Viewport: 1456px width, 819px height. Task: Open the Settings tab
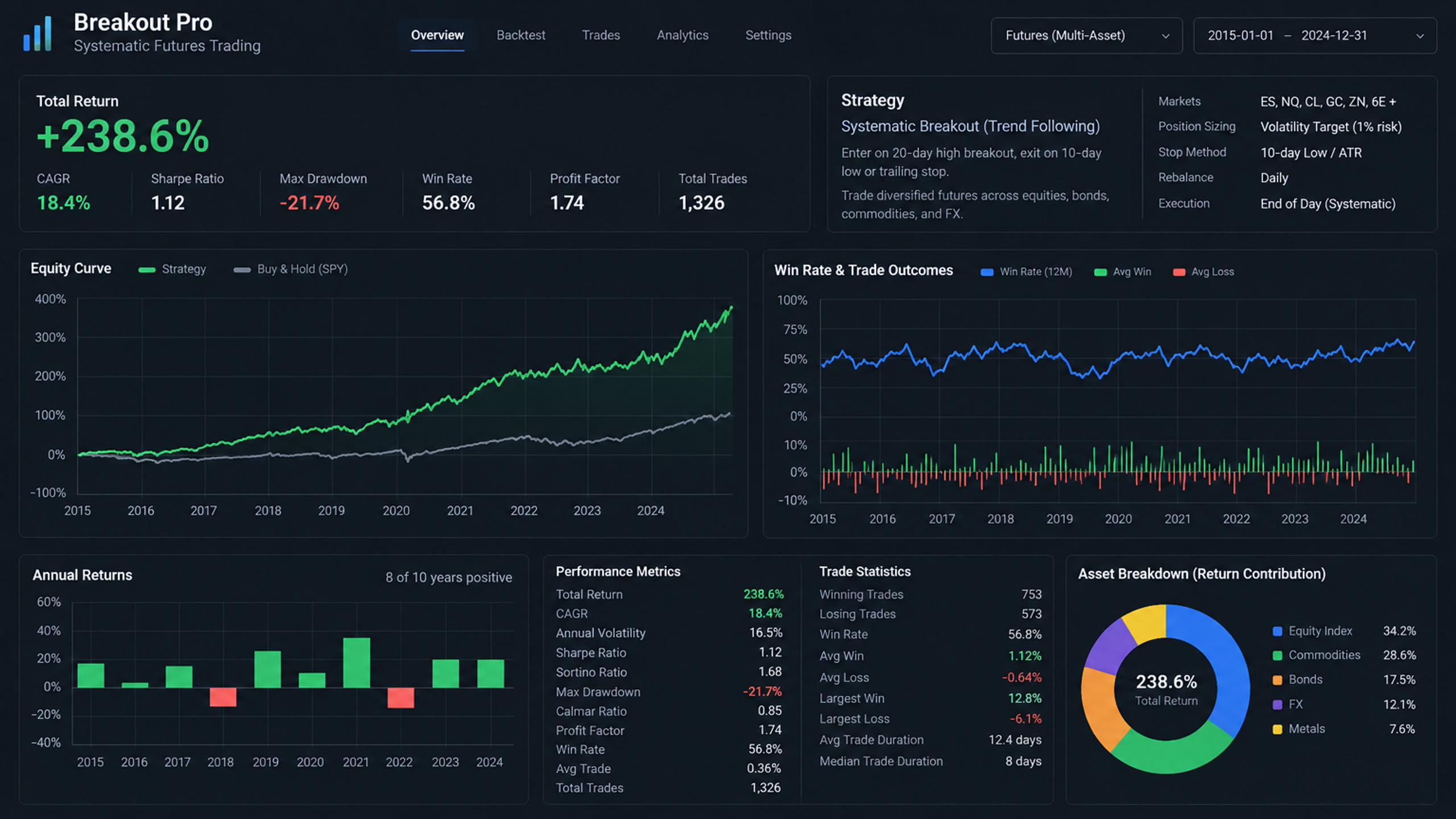pyautogui.click(x=768, y=35)
